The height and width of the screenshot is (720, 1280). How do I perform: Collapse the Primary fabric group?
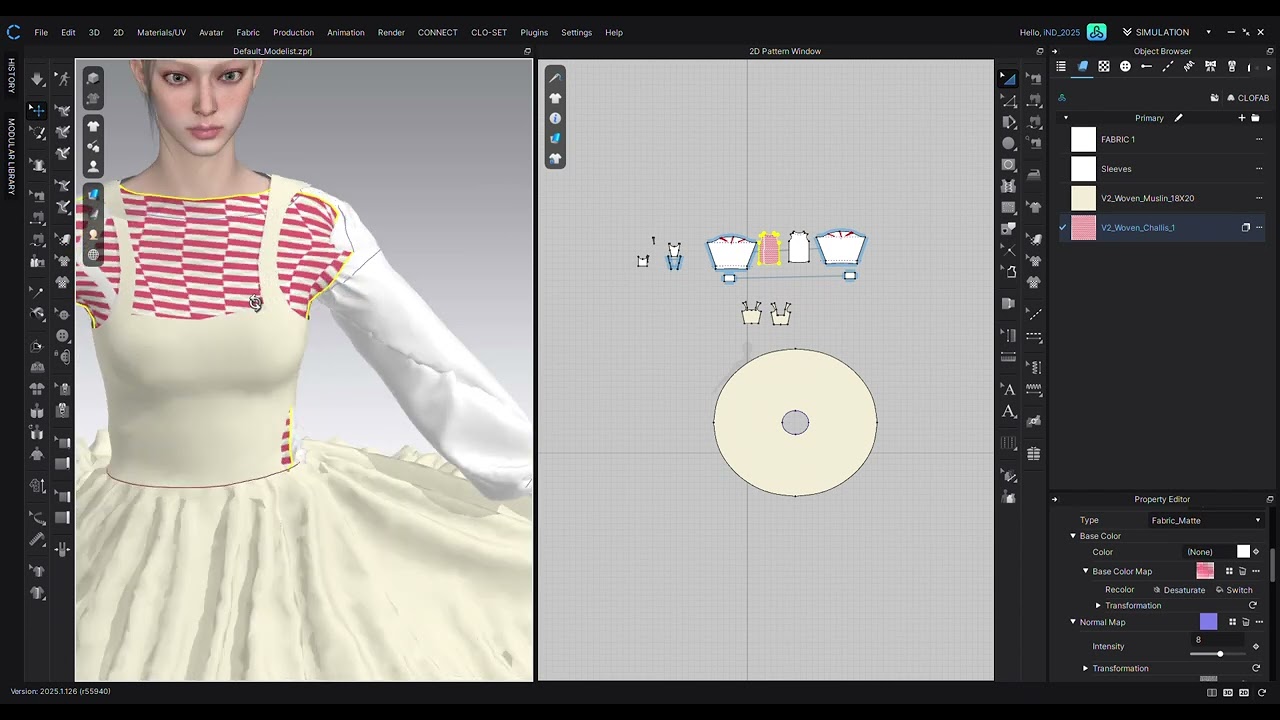point(1065,118)
